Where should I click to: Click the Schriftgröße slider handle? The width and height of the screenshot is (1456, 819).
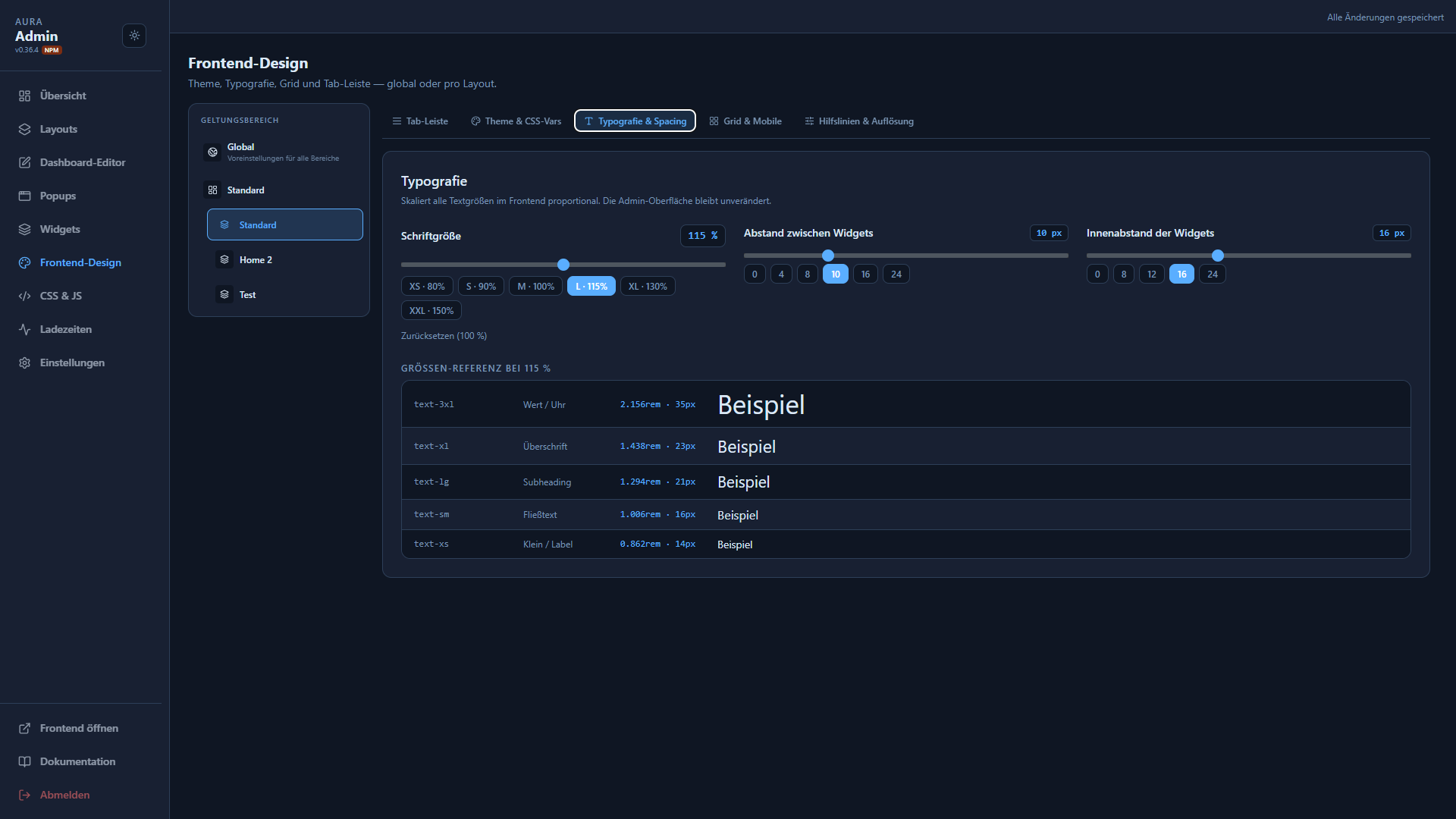(563, 265)
